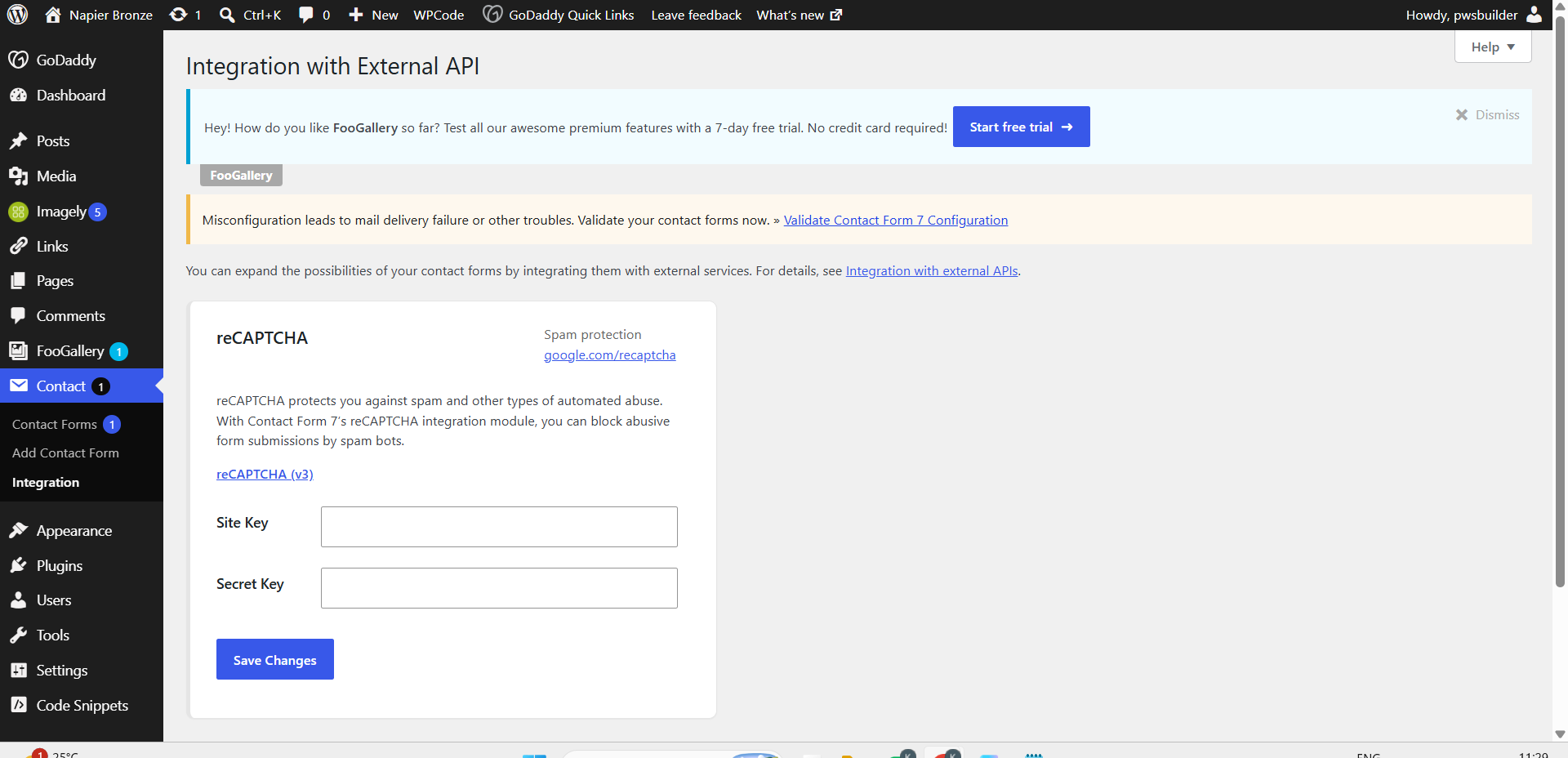Click the Users person icon
Viewport: 1568px width, 758px height.
click(18, 600)
